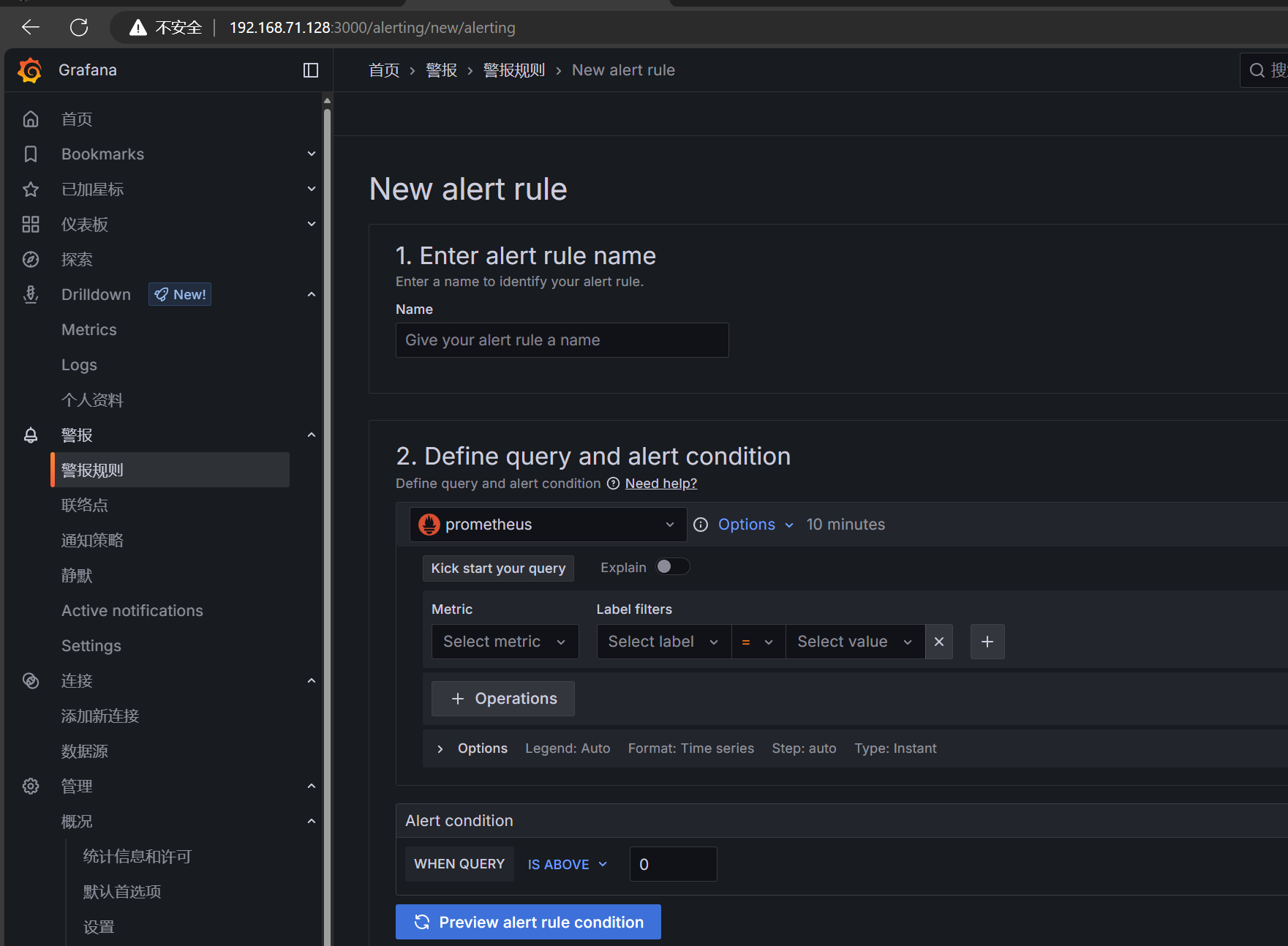Toggle the Explain switch

click(672, 567)
